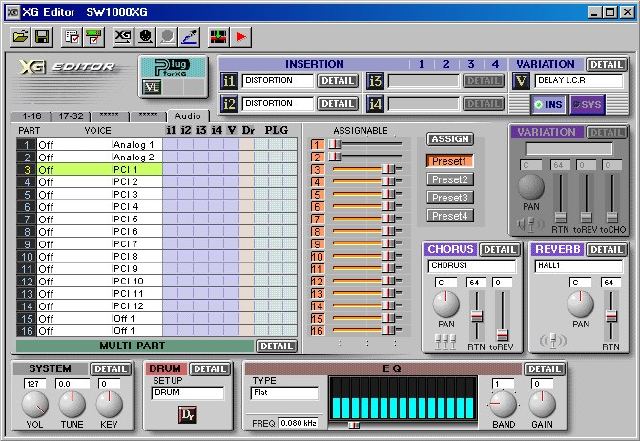The height and width of the screenshot is (441, 640).
Task: Open the empty i3 effect type field
Action: click(424, 81)
